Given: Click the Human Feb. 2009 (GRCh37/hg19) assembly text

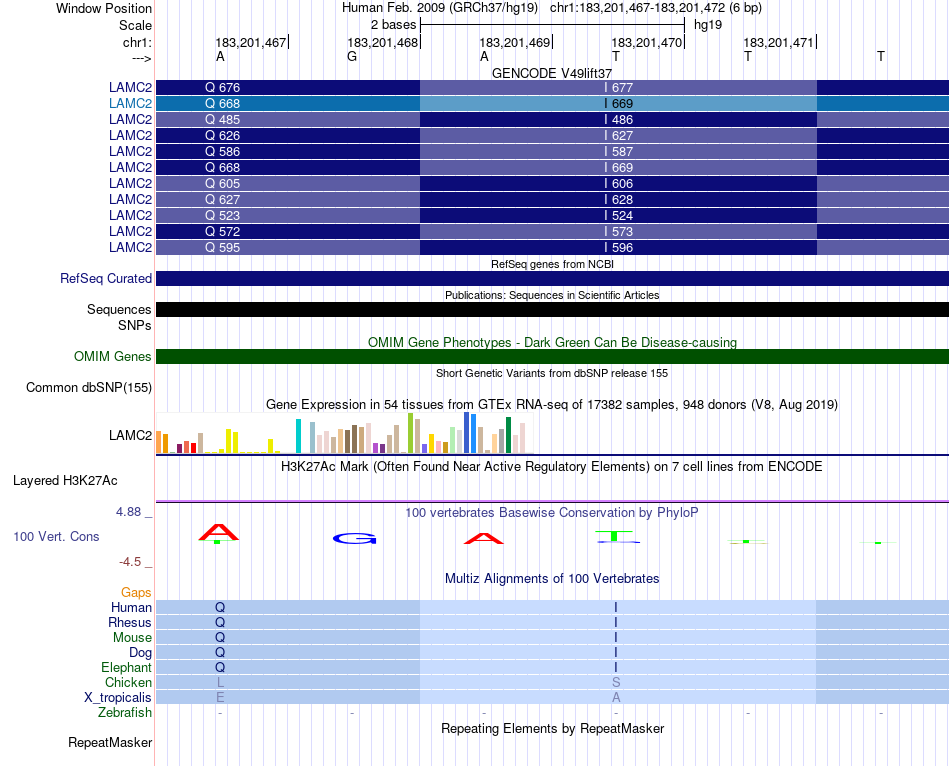Looking at the screenshot, I should click(x=440, y=8).
